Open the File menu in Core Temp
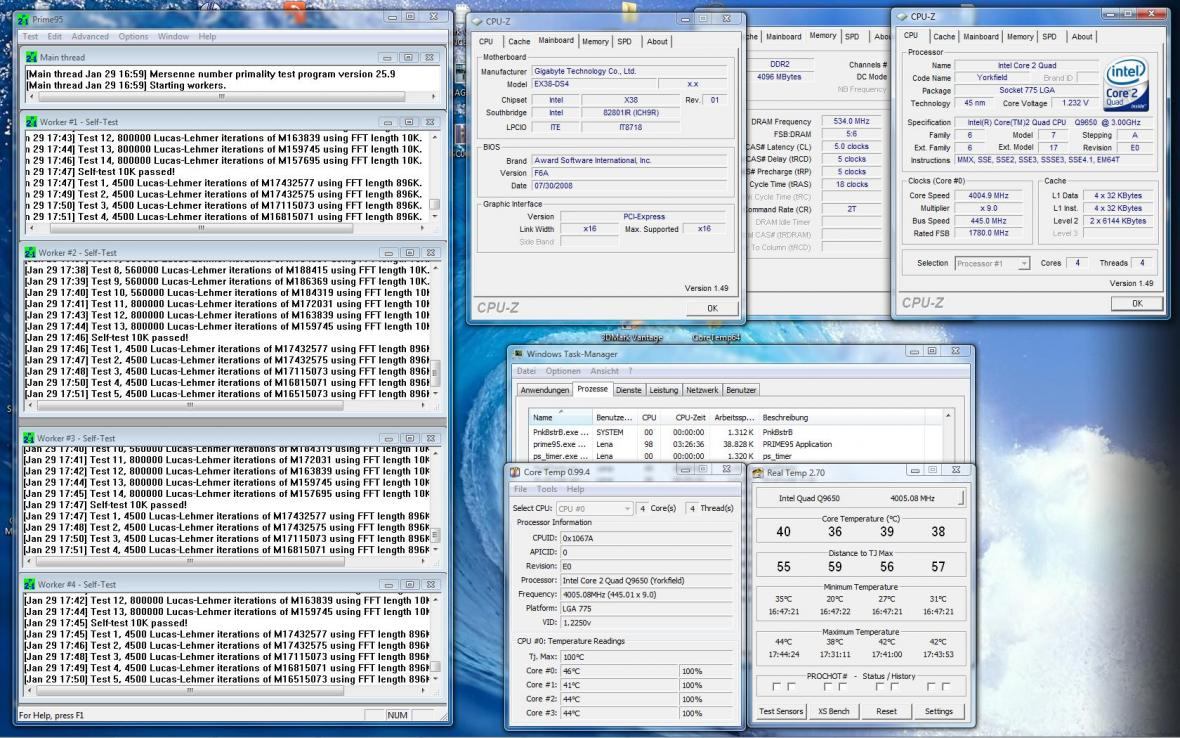 pyautogui.click(x=521, y=489)
